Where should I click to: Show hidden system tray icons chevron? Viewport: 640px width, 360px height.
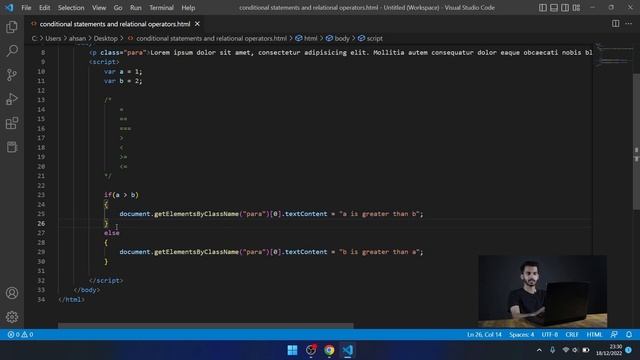(539, 350)
